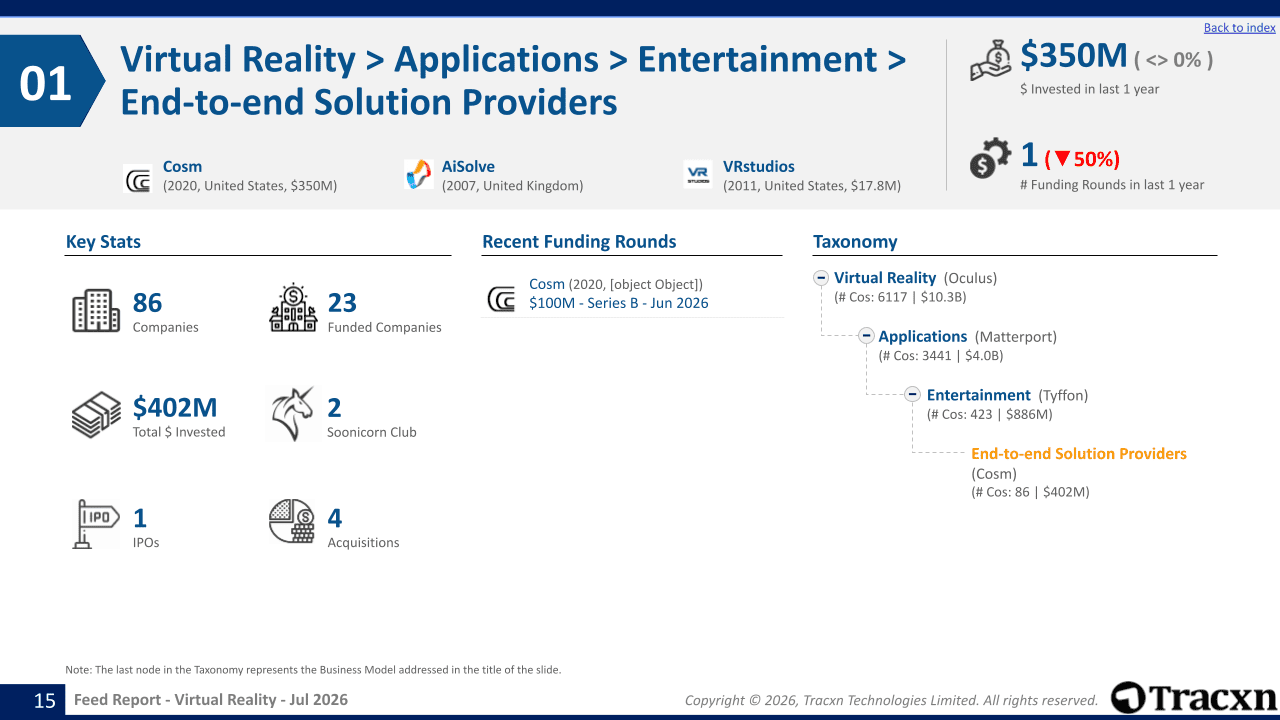
Task: Click the page number 15 in footer
Action: point(45,701)
